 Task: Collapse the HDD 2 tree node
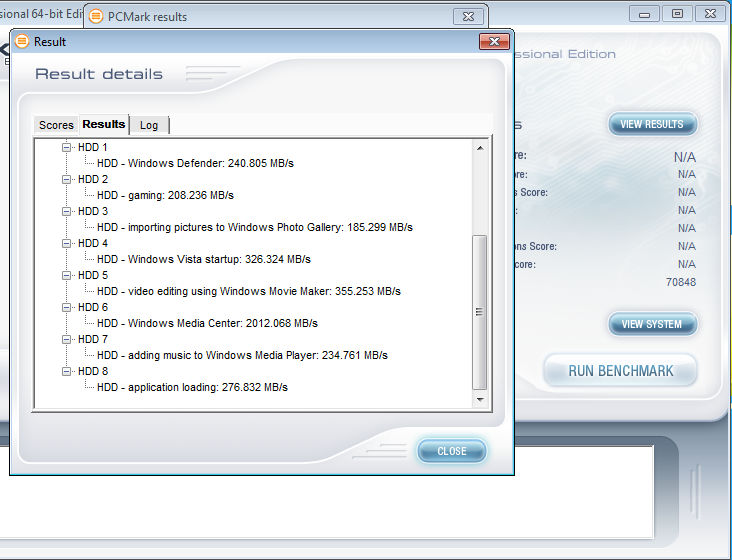pos(67,179)
